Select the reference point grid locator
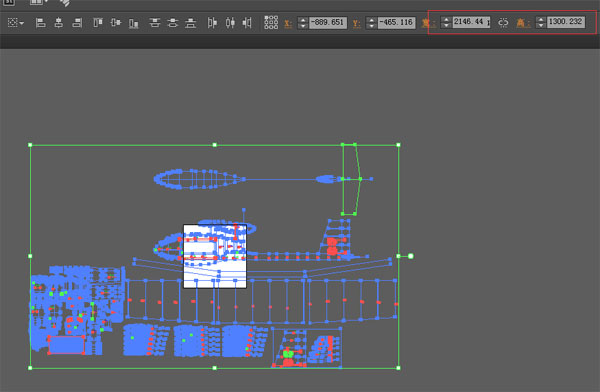The height and width of the screenshot is (392, 600). pyautogui.click(x=271, y=23)
